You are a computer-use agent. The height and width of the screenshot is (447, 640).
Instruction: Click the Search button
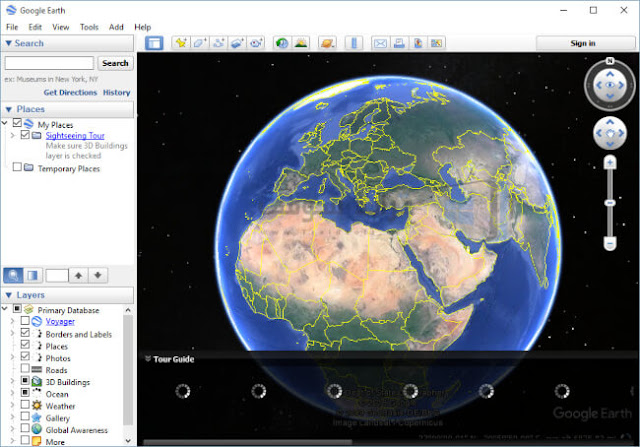[x=115, y=63]
